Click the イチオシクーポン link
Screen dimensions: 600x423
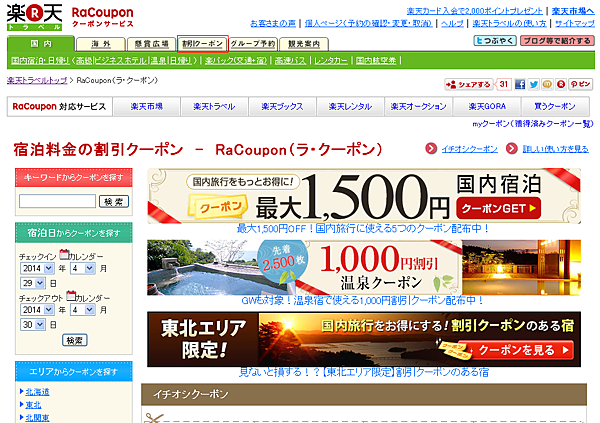click(x=470, y=149)
